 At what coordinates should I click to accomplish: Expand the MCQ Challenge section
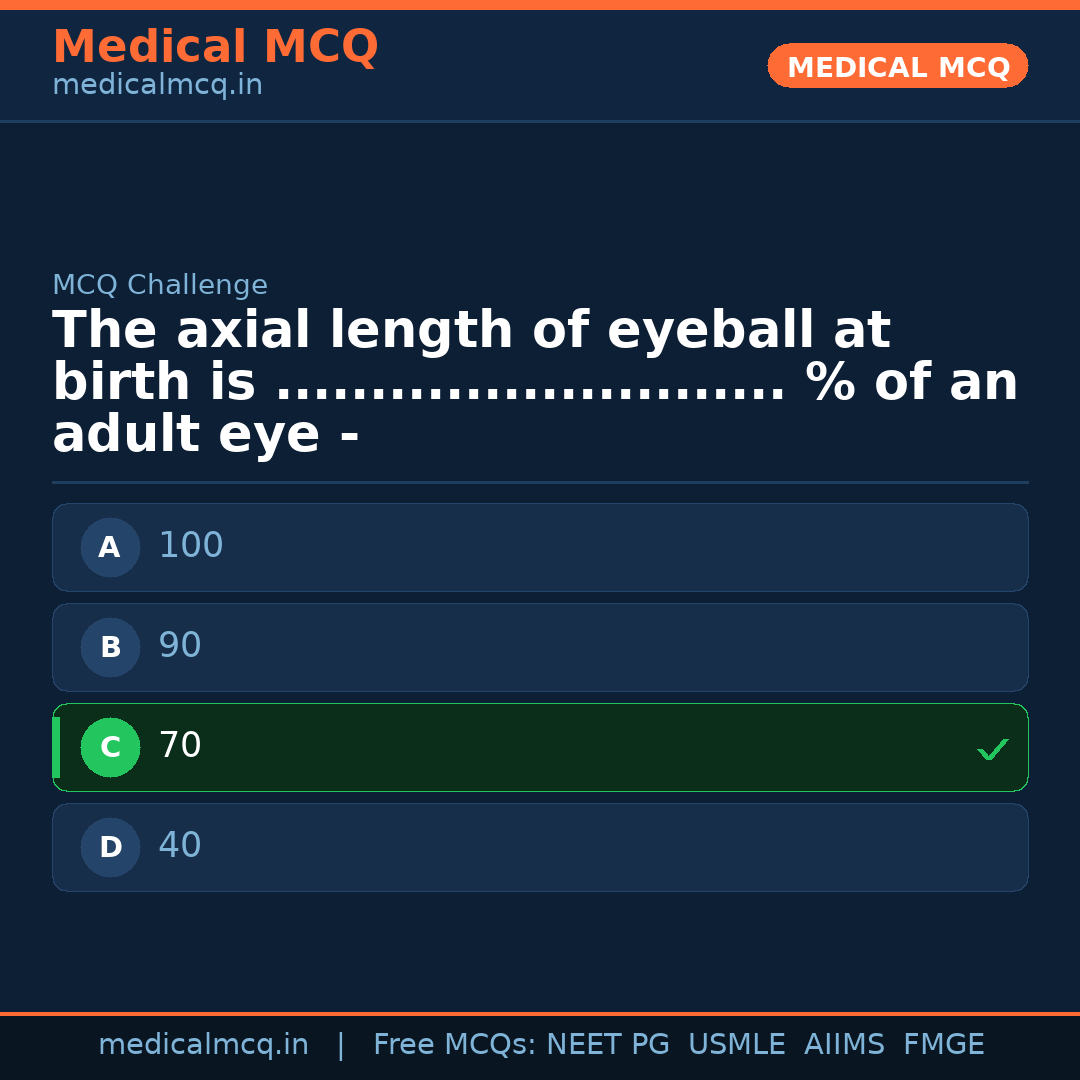tap(160, 285)
